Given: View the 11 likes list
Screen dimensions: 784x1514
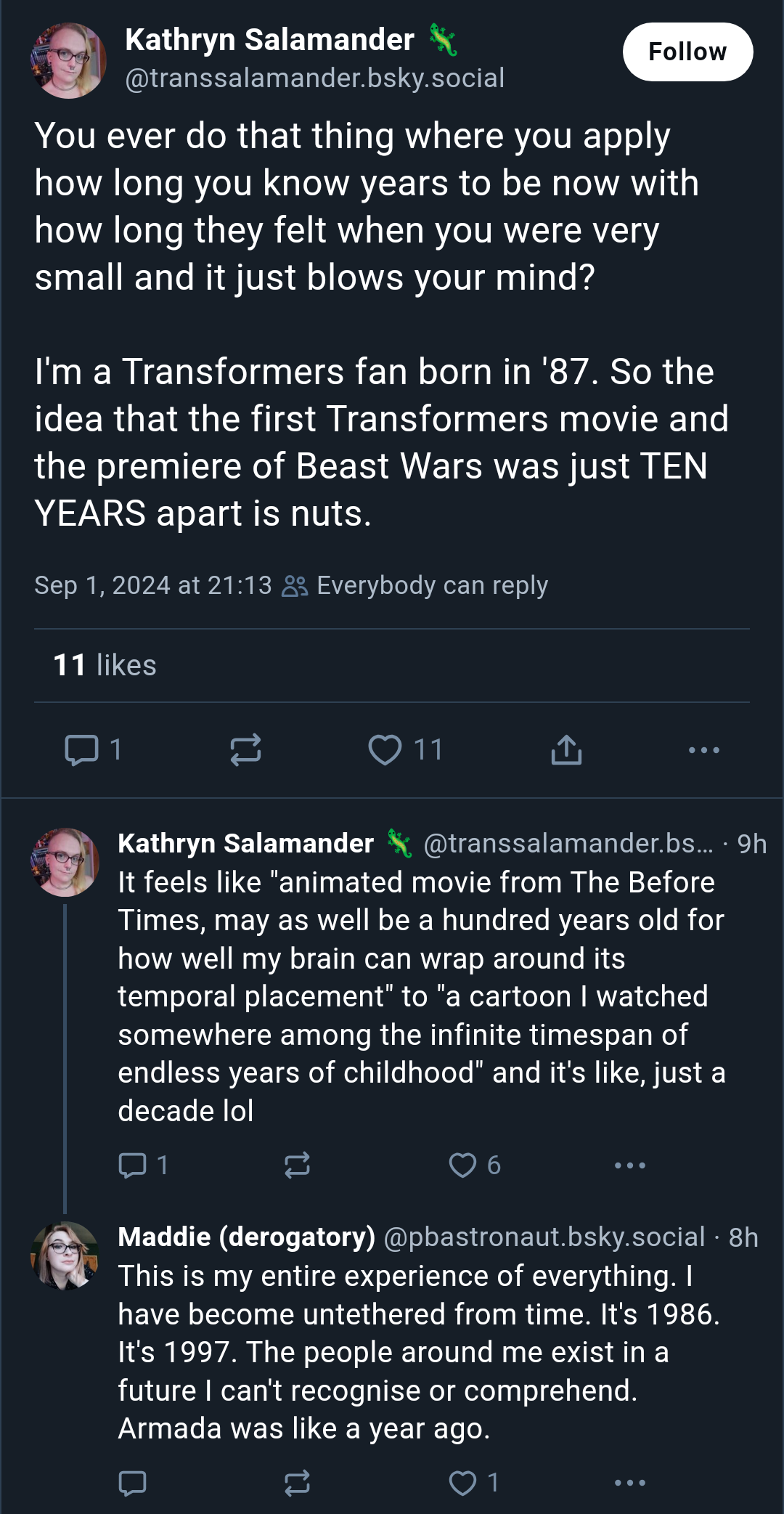Looking at the screenshot, I should tap(105, 665).
